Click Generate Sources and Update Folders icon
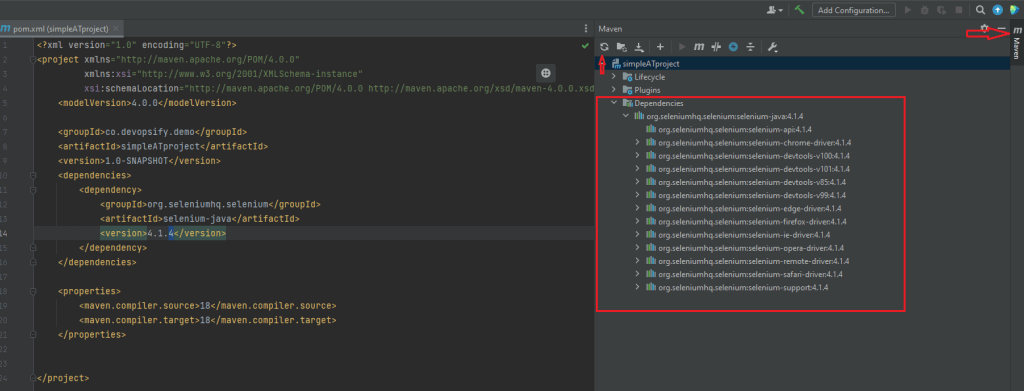The image size is (1024, 391). pyautogui.click(x=622, y=46)
